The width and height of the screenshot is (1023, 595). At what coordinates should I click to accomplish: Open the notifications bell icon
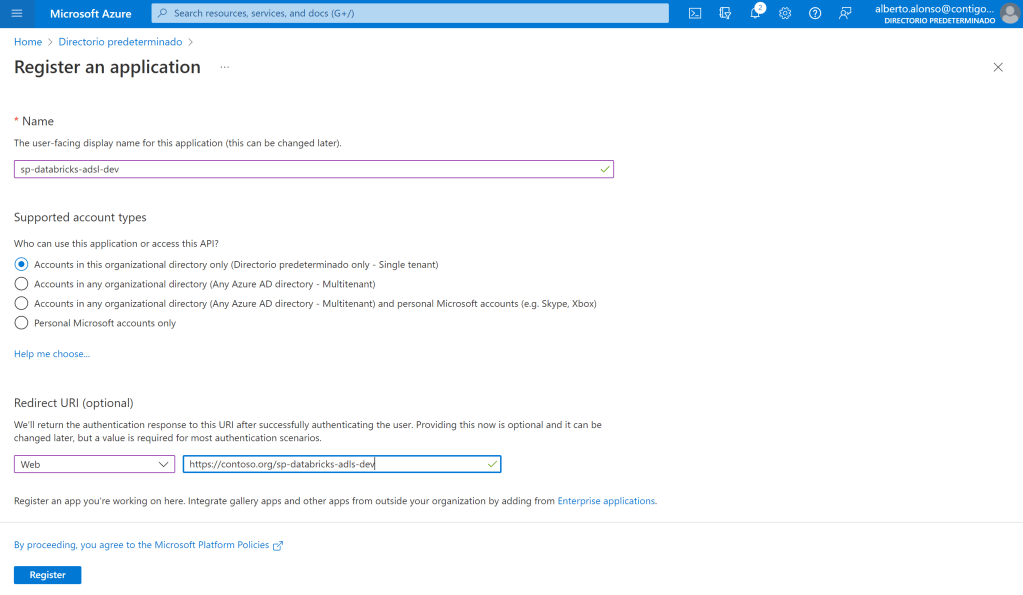756,13
